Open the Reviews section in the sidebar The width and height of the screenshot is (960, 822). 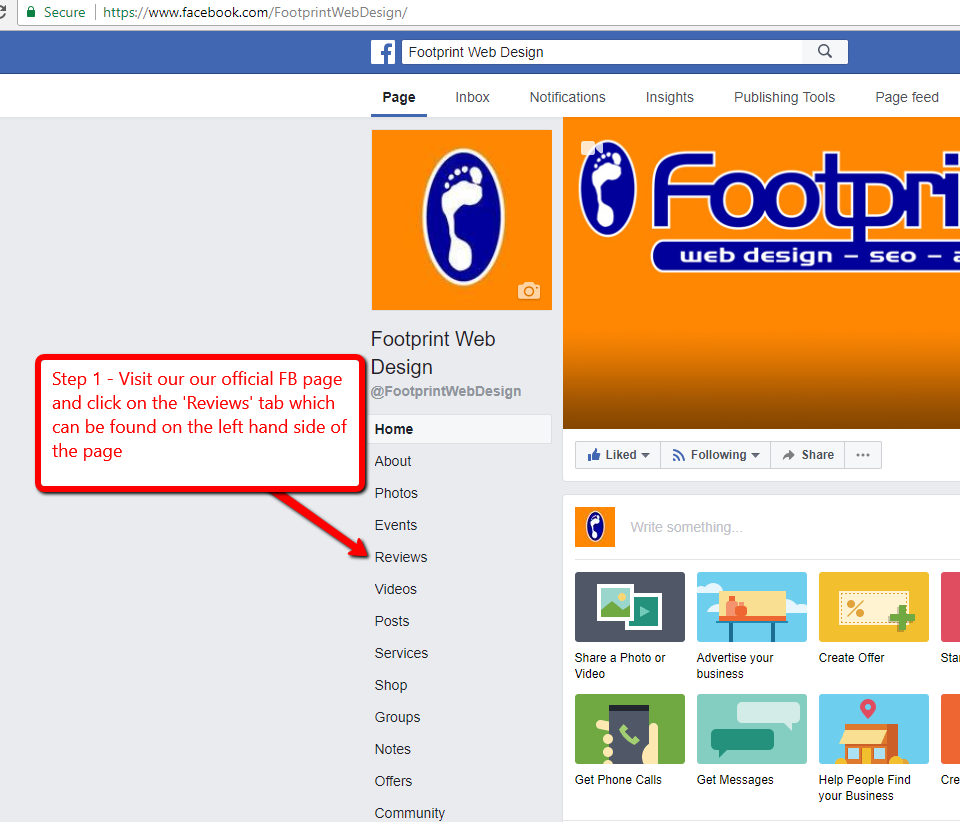400,557
